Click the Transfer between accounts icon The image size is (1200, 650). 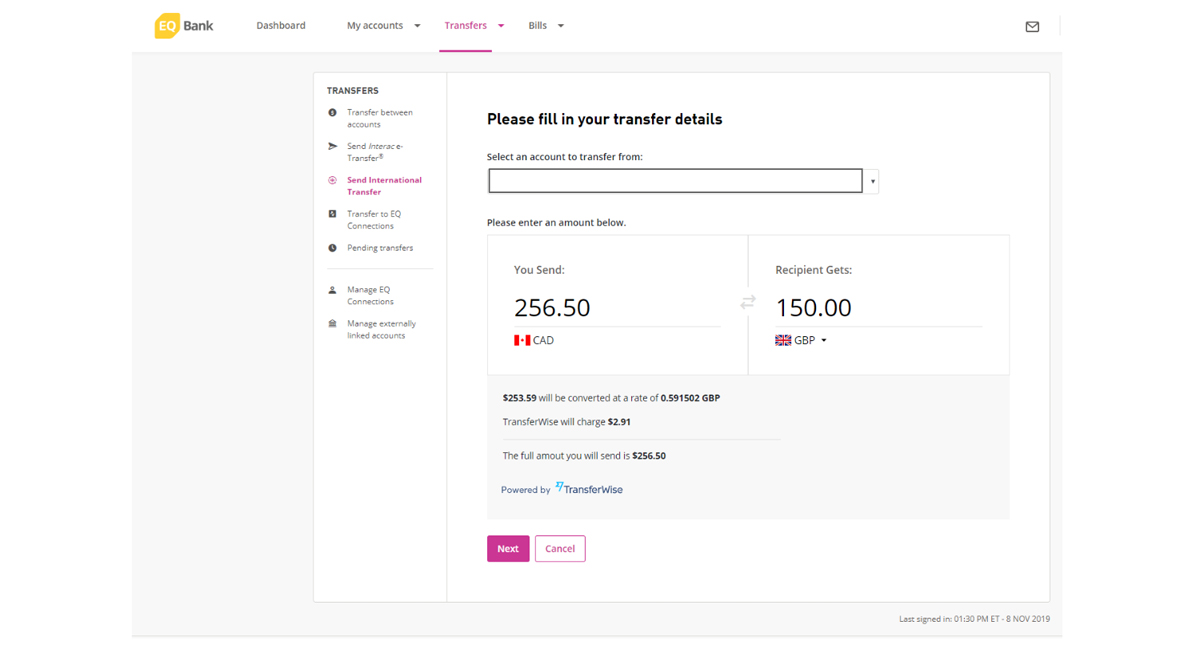(333, 113)
